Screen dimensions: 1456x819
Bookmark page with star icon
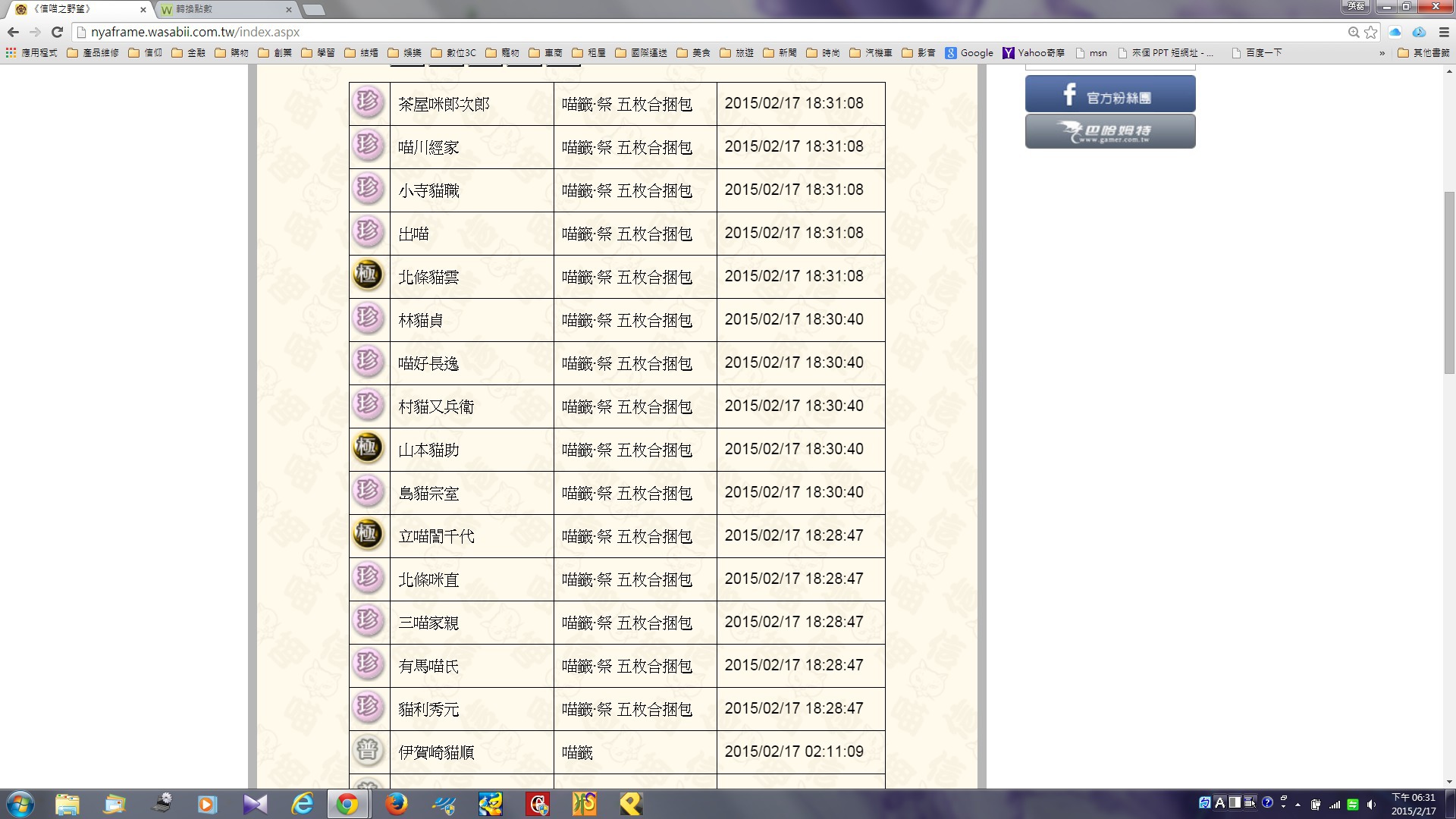pyautogui.click(x=1370, y=32)
